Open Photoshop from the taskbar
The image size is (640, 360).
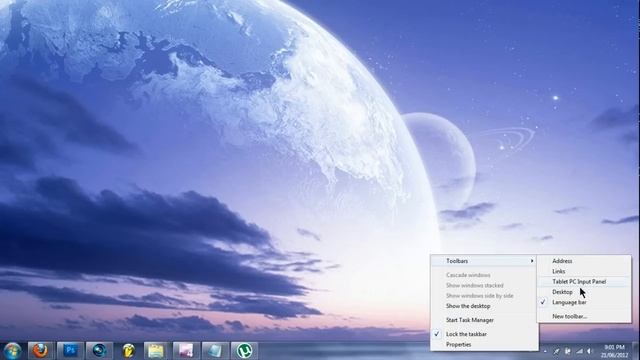pos(70,351)
